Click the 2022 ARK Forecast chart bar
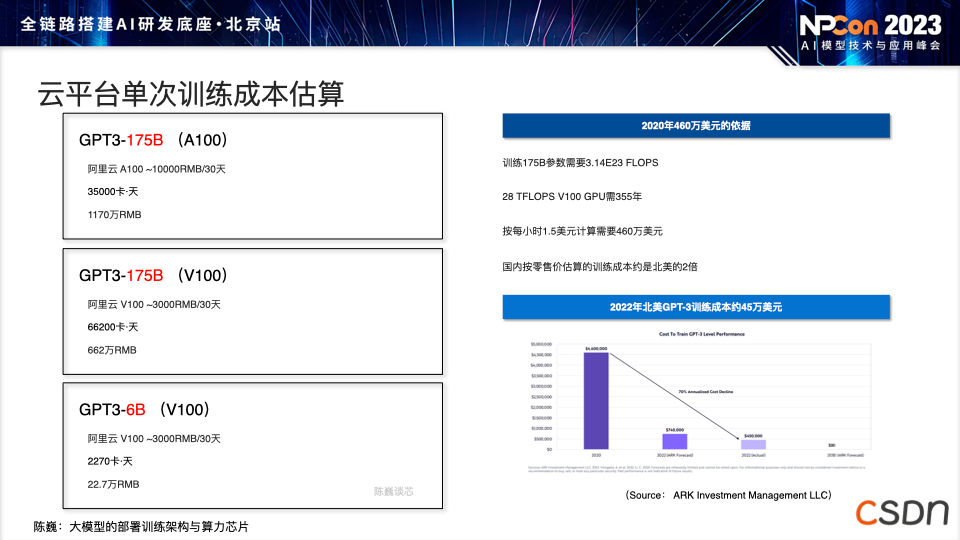 (x=675, y=440)
